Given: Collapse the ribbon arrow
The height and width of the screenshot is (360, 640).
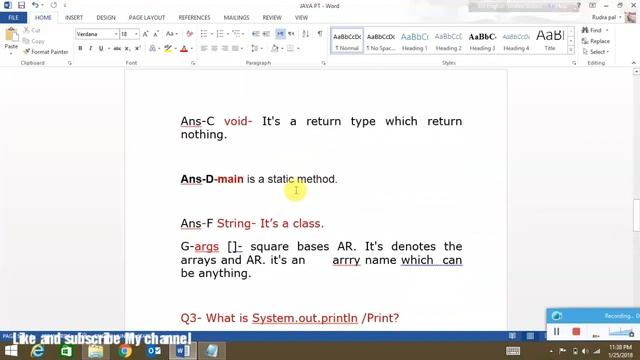Looking at the screenshot, I should point(633,63).
